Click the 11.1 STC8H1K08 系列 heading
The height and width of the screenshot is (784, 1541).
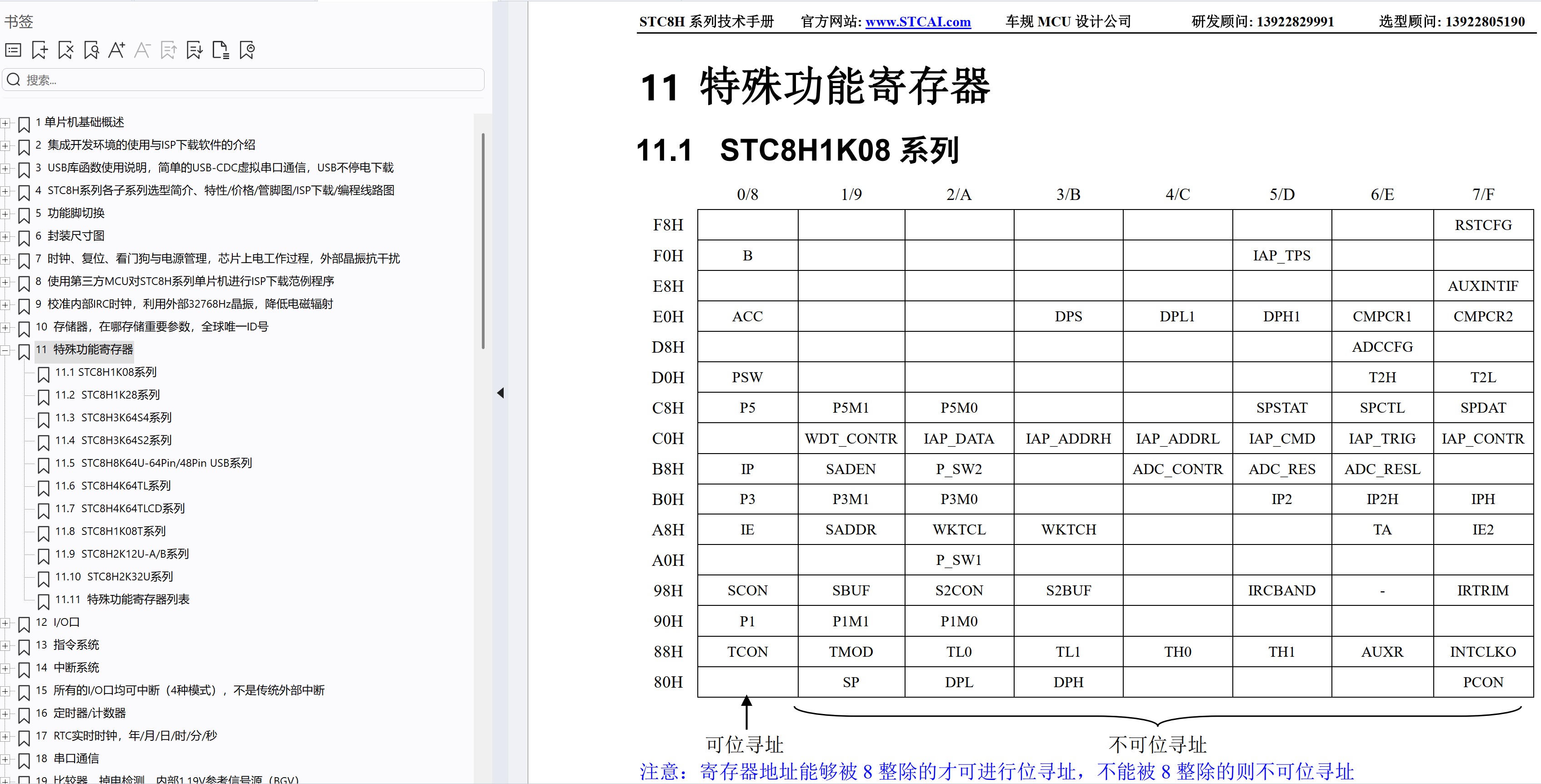coord(797,150)
